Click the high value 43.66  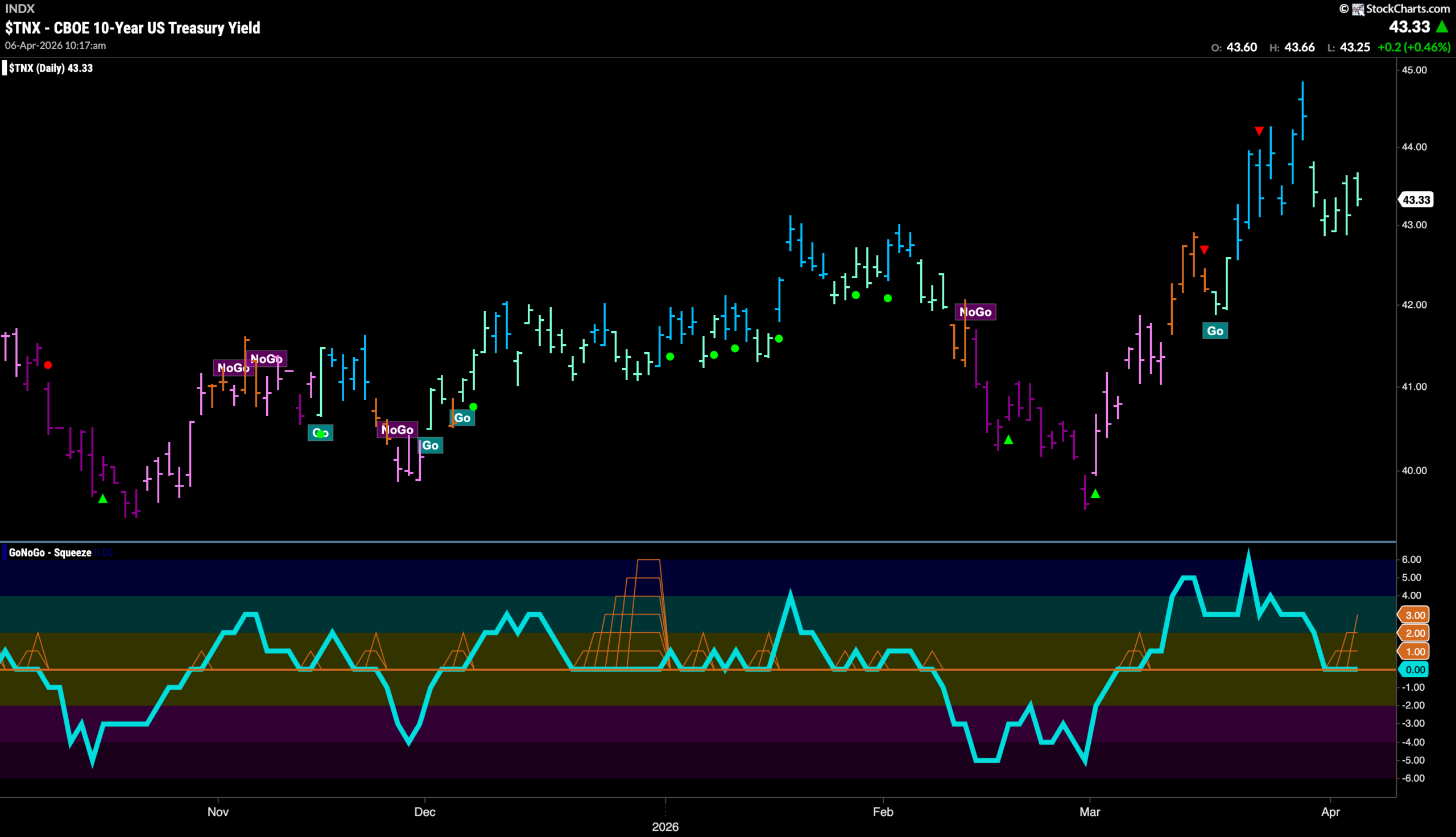[x=1299, y=47]
